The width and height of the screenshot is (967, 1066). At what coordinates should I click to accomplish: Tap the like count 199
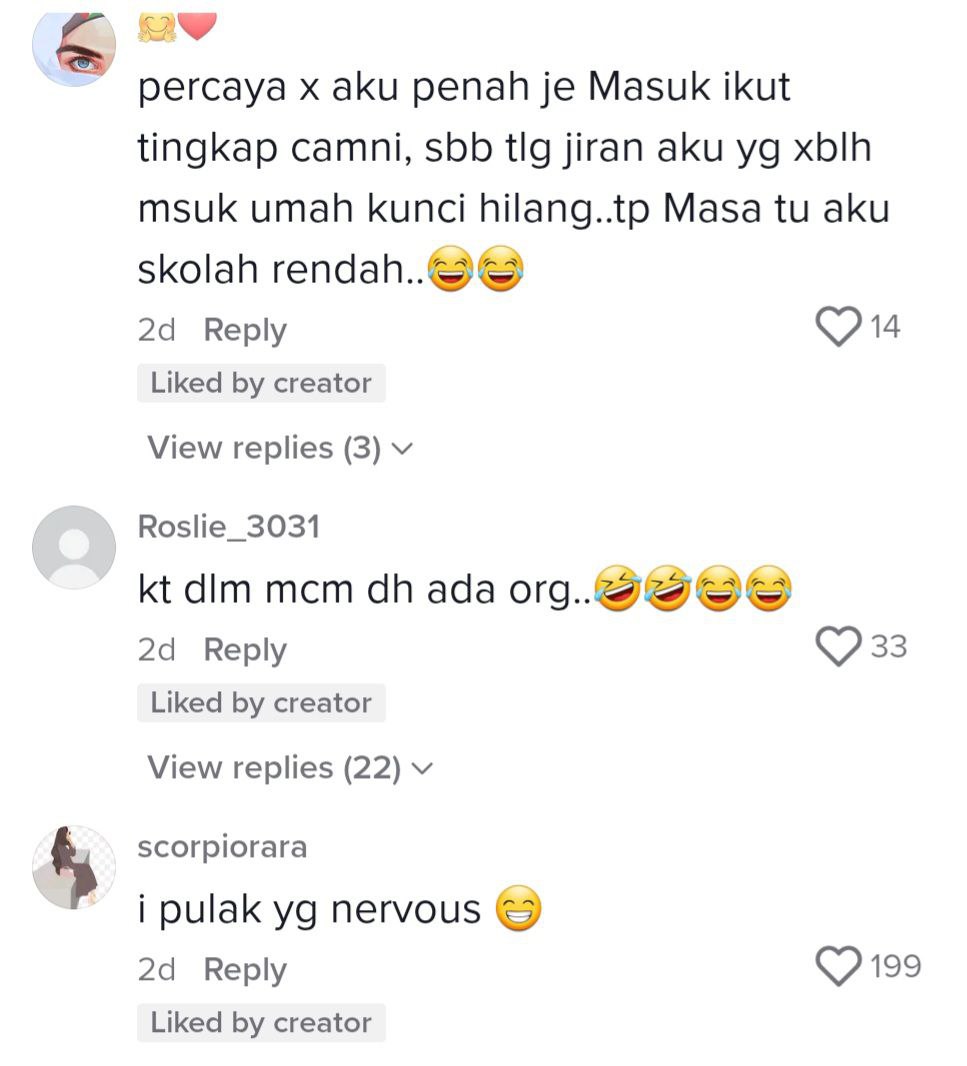tap(896, 966)
